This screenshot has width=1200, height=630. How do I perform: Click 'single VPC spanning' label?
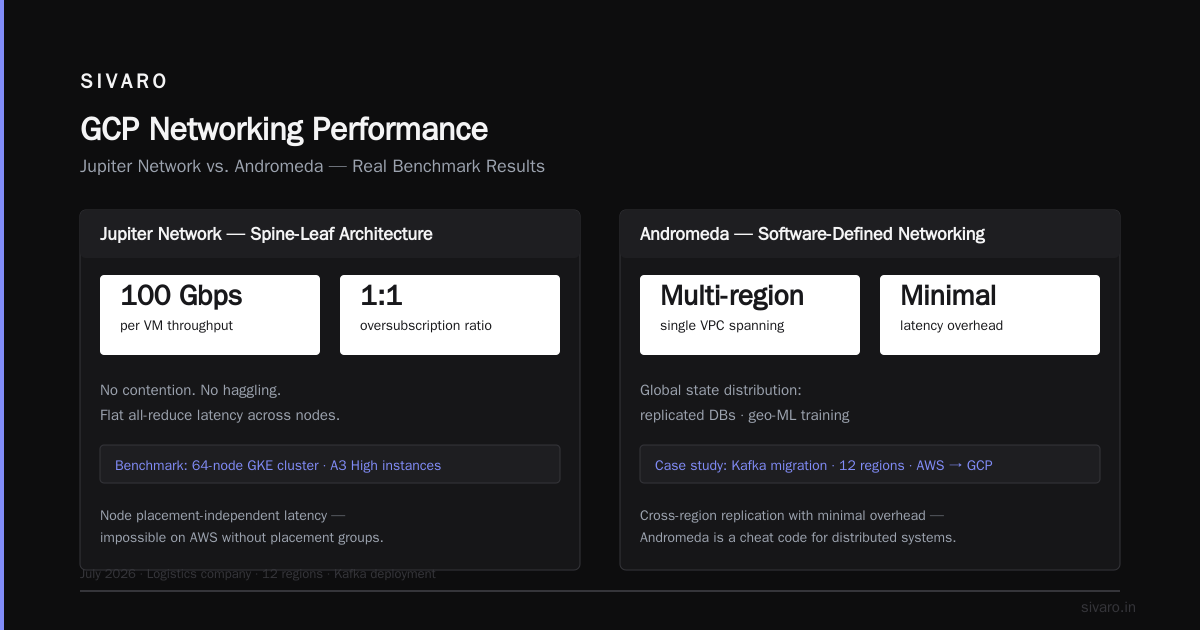722,325
